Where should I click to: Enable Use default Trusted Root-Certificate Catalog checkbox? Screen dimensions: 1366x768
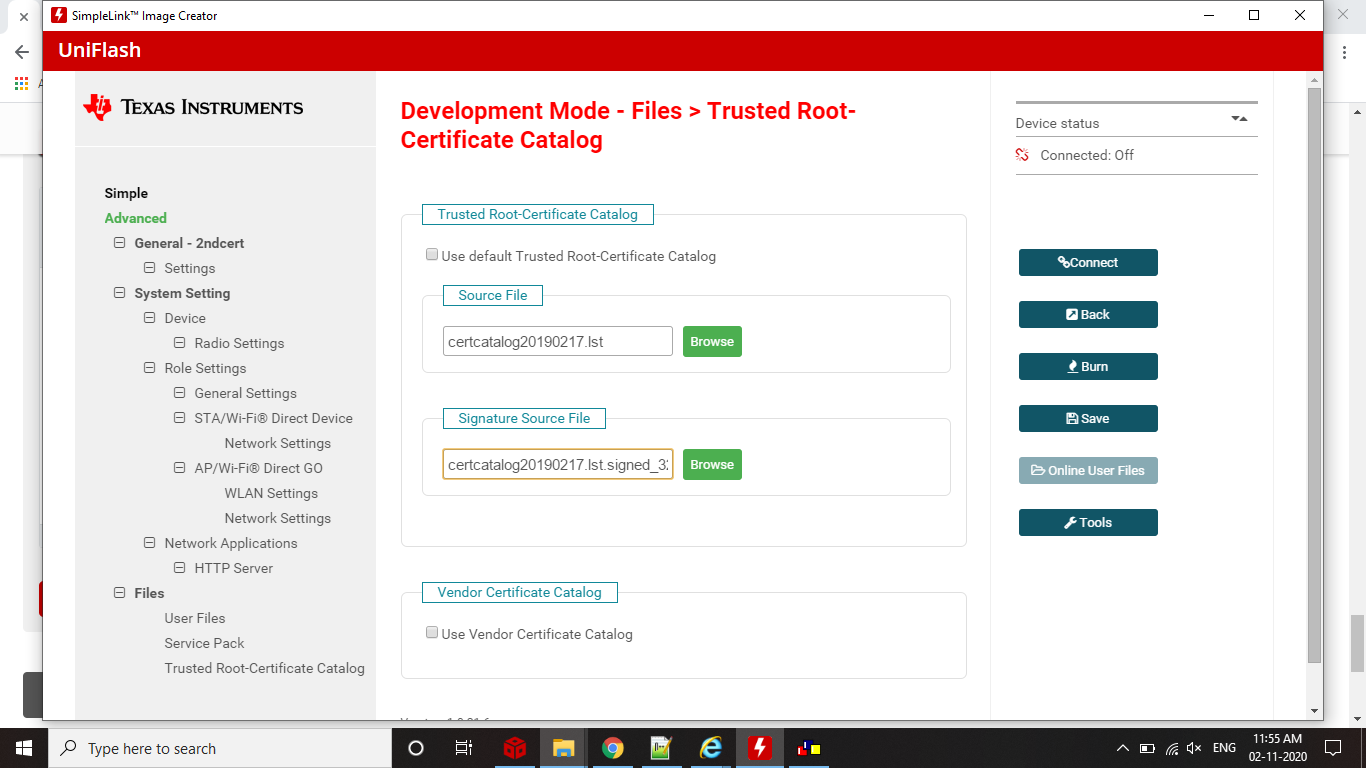click(432, 255)
